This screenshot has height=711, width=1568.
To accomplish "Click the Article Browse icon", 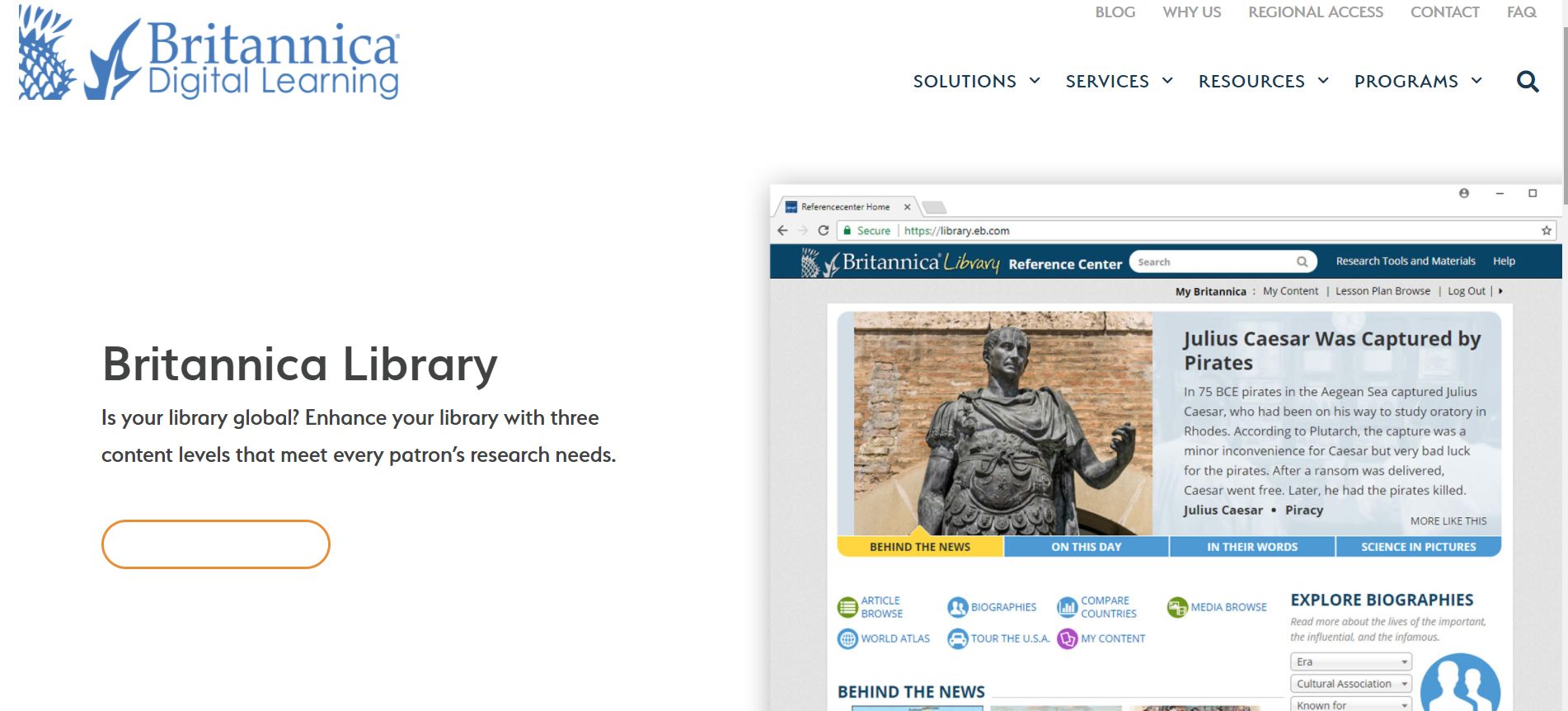I will point(847,608).
